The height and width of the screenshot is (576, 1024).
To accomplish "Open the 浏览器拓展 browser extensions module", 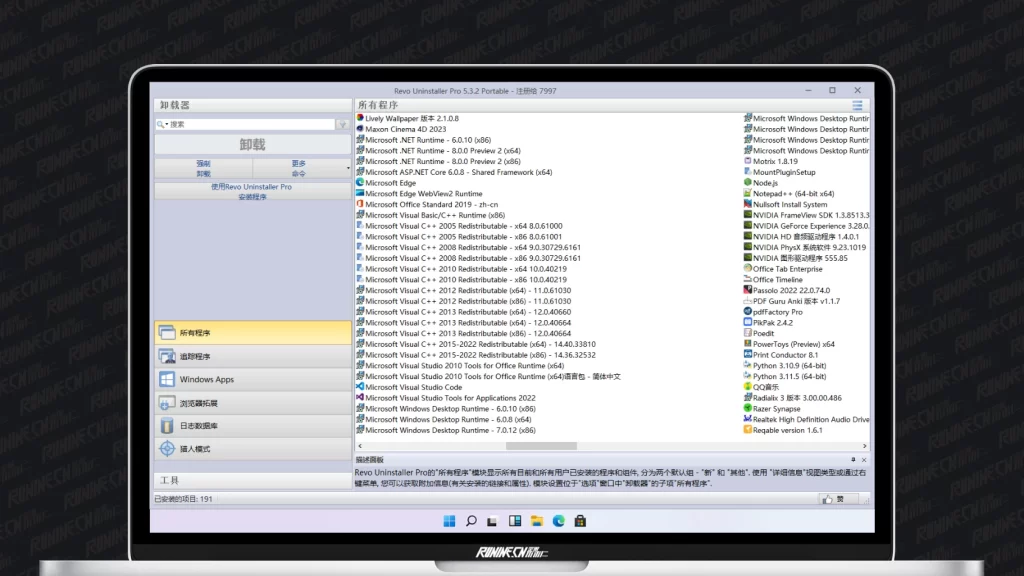I will click(x=198, y=403).
